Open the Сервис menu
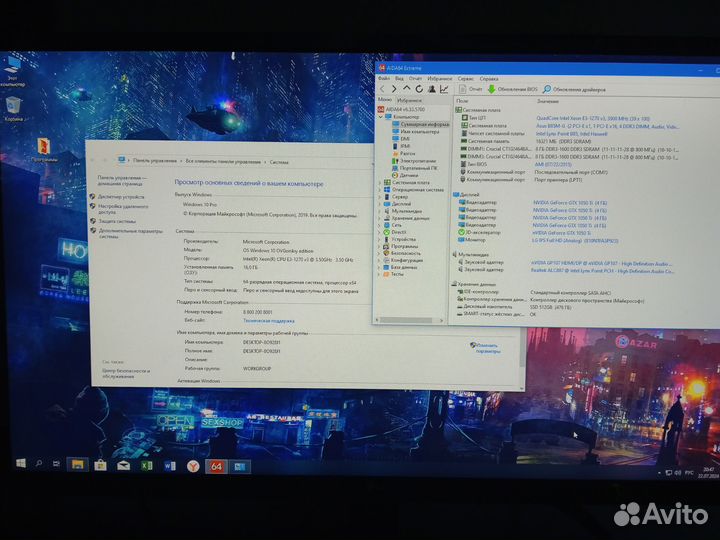This screenshot has height=540, width=720. click(466, 79)
